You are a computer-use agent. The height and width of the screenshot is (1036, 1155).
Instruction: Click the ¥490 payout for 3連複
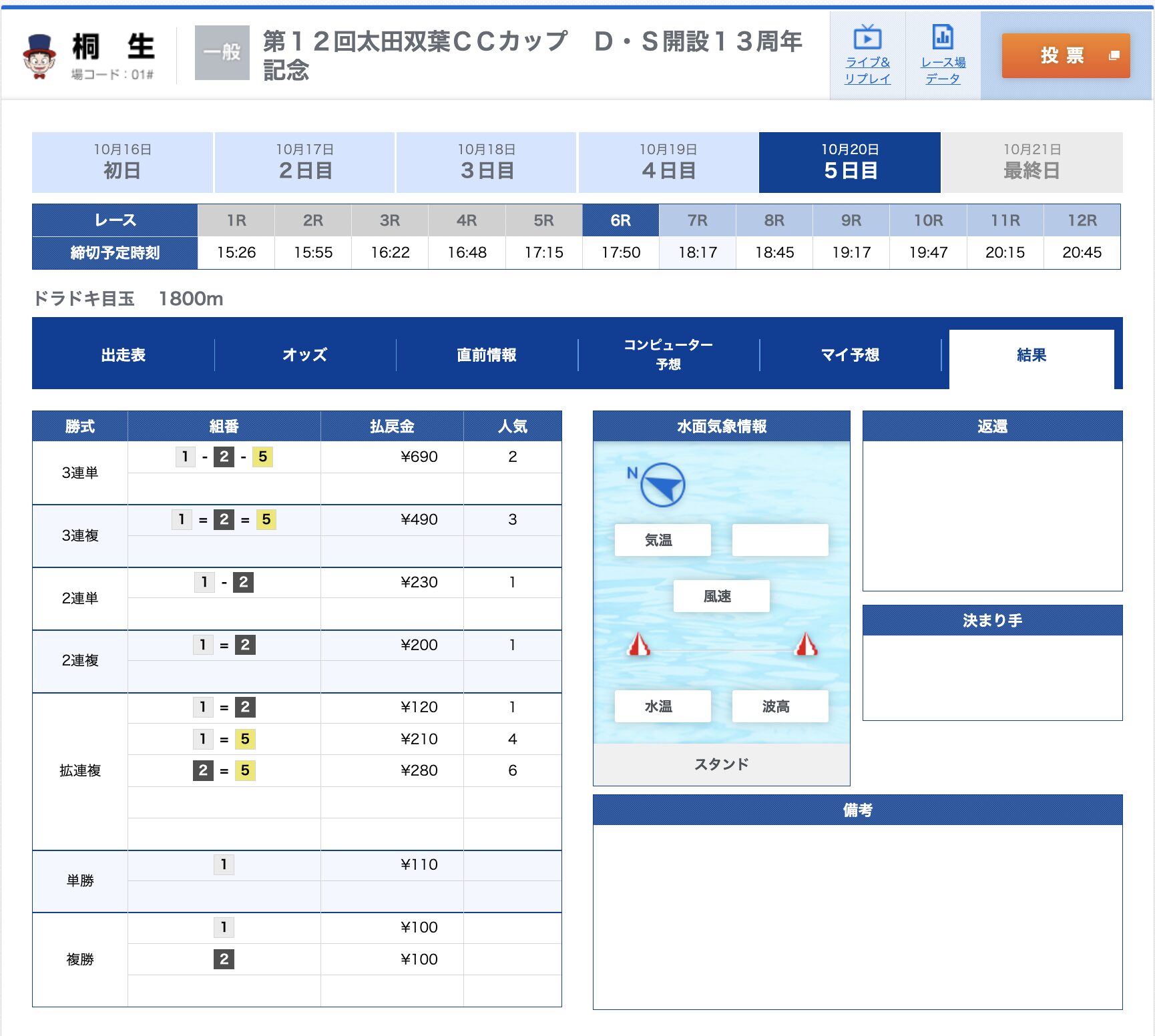point(419,519)
